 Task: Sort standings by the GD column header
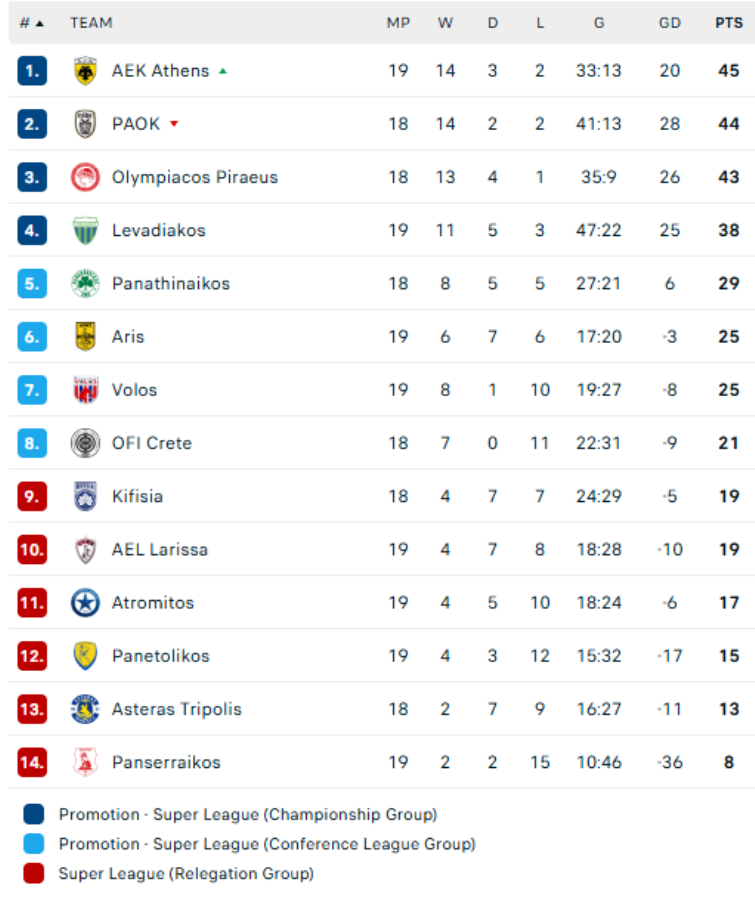(669, 22)
